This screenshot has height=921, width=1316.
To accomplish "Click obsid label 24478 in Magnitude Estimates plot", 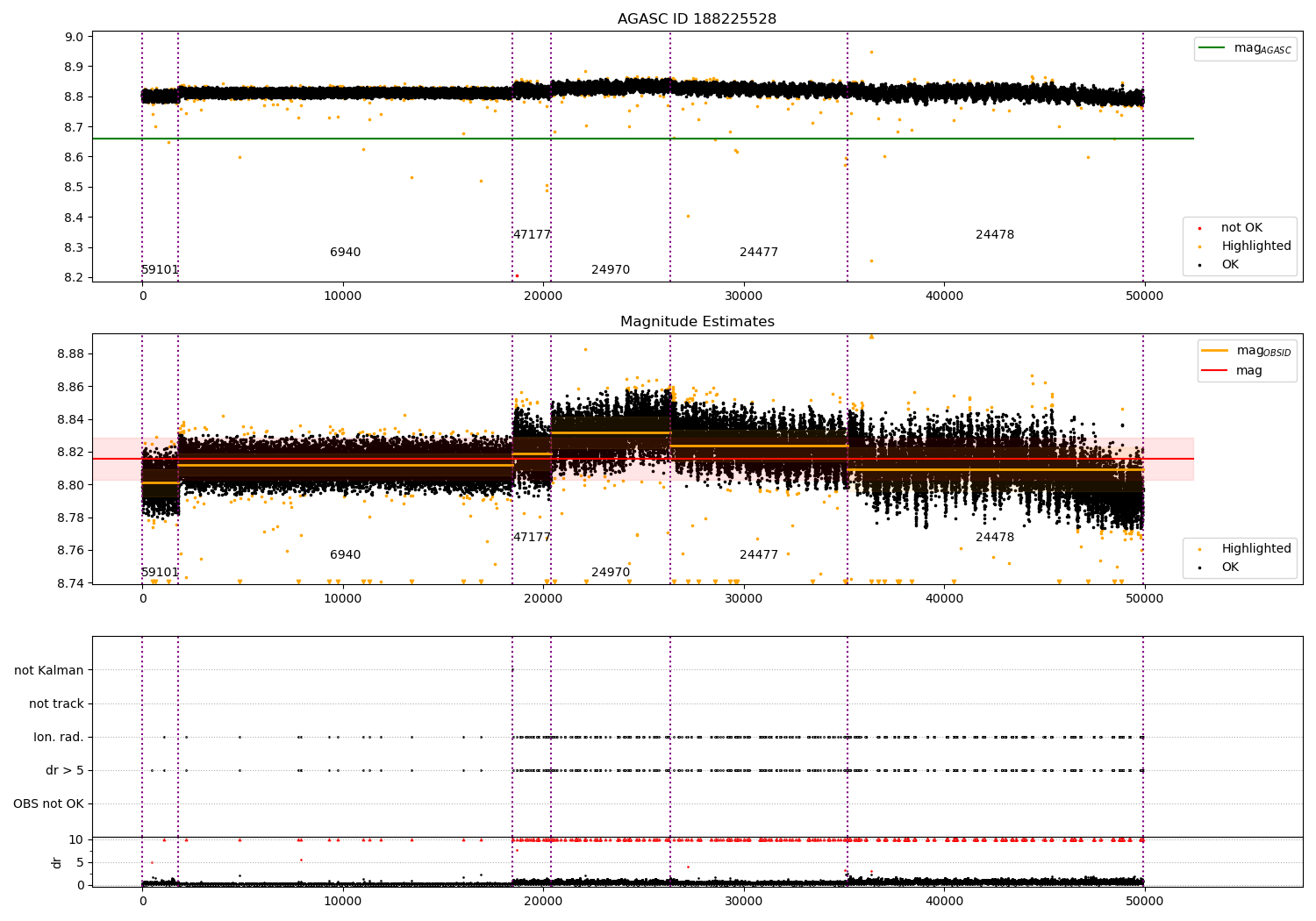I will click(x=995, y=538).
